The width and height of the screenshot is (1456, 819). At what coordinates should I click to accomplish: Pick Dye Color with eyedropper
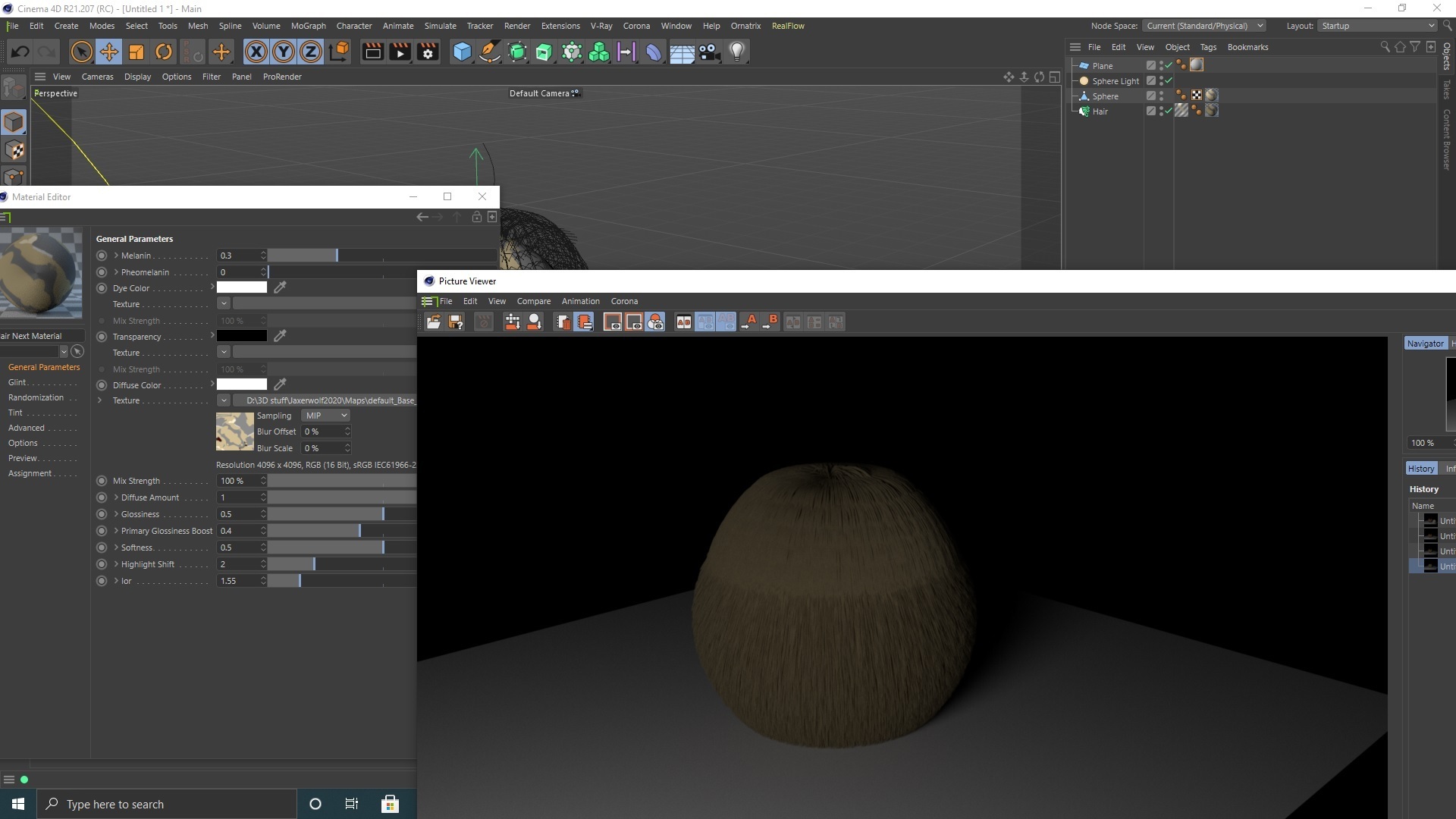pos(280,287)
